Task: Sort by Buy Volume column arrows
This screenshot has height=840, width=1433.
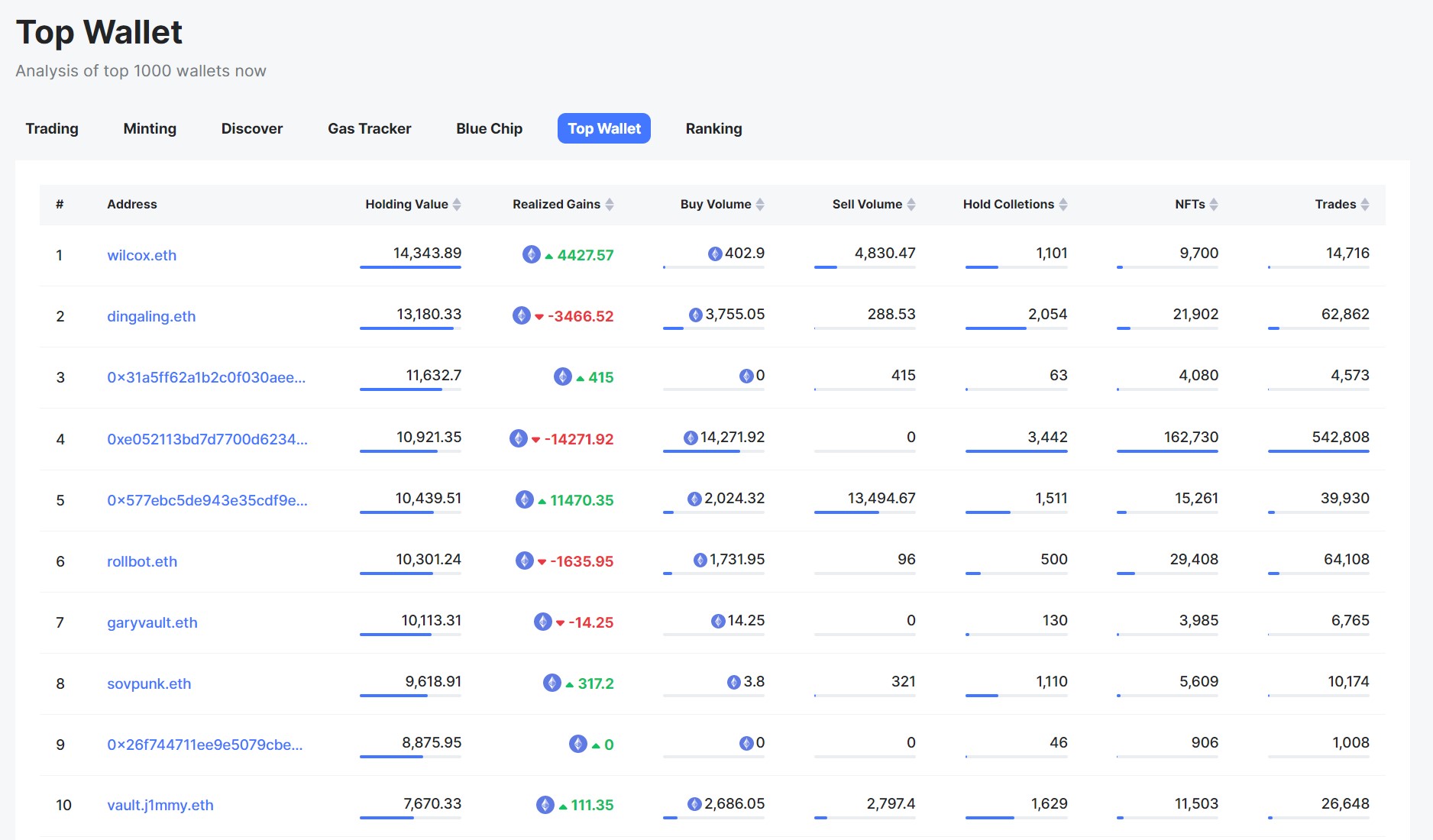Action: click(760, 205)
